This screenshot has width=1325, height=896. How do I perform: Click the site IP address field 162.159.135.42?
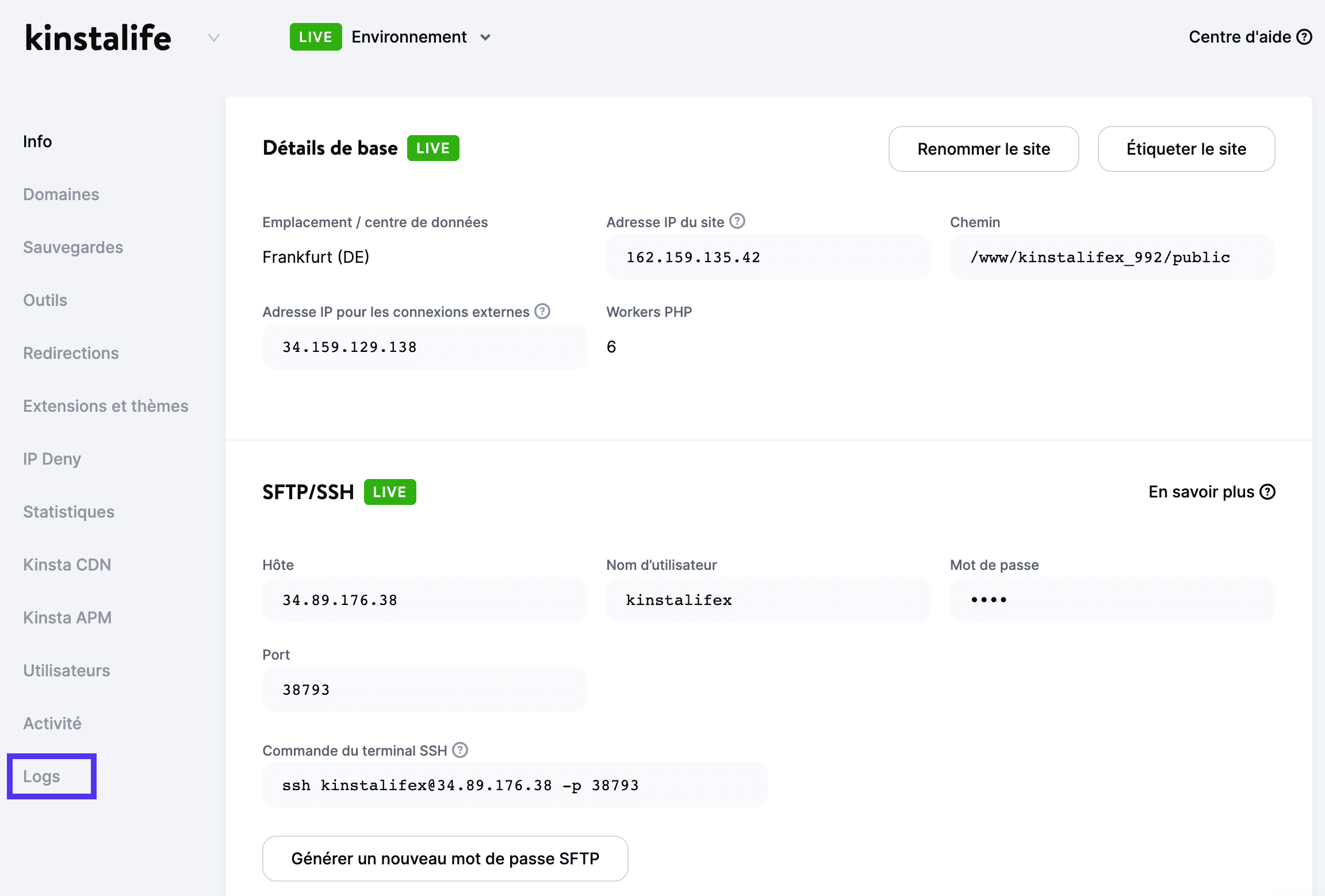[x=768, y=257]
